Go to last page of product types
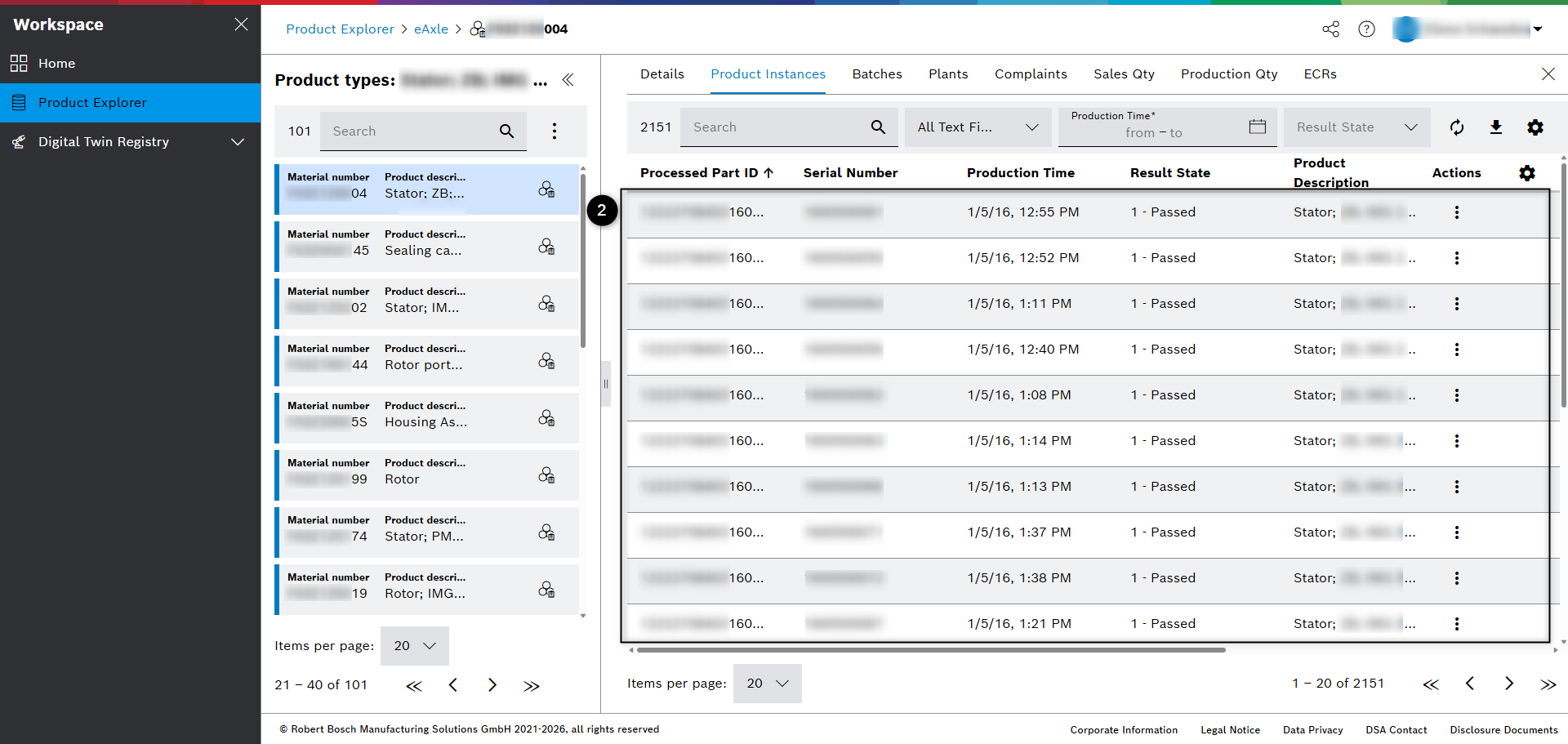 [532, 685]
